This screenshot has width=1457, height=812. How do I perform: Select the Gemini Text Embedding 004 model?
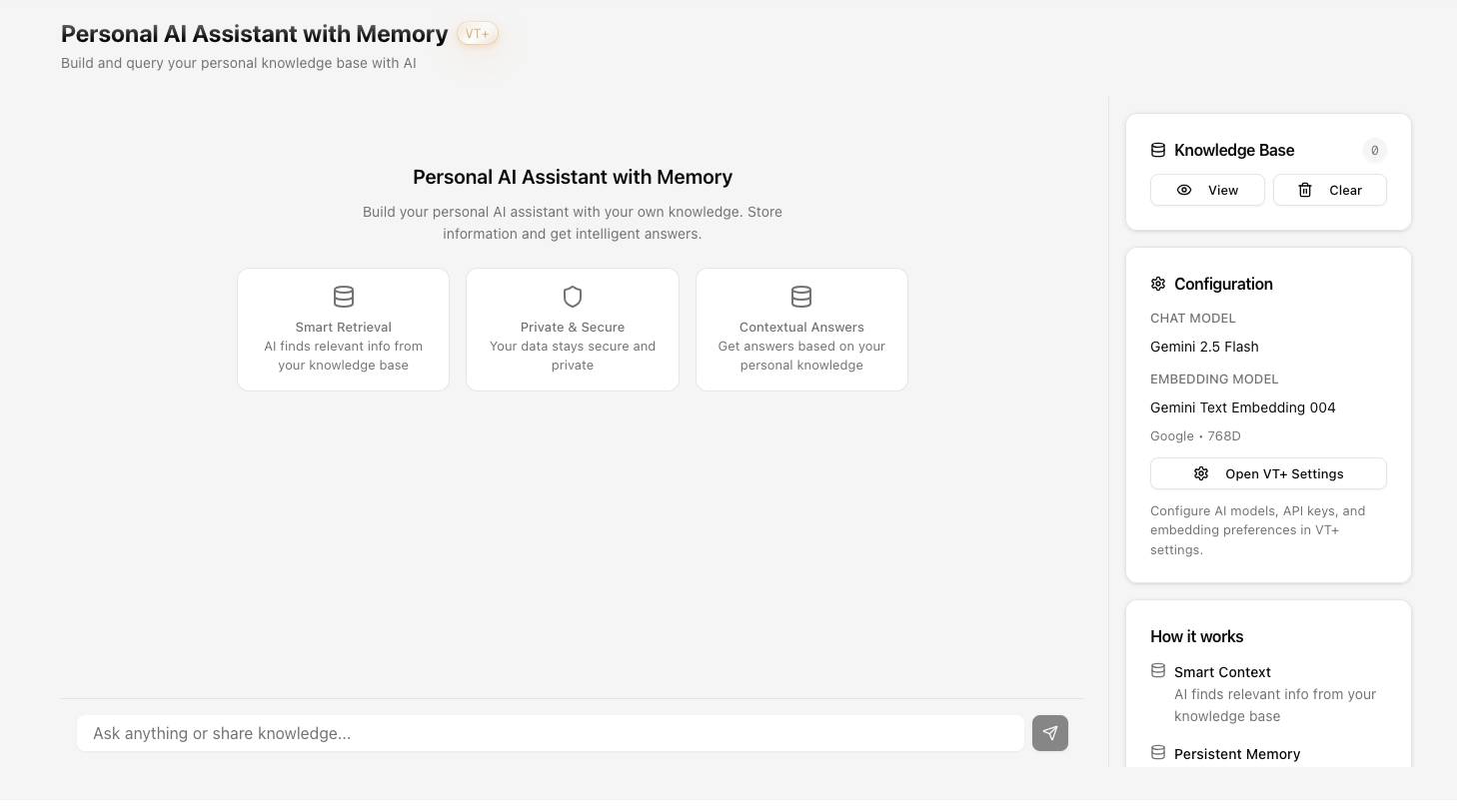coord(1243,407)
